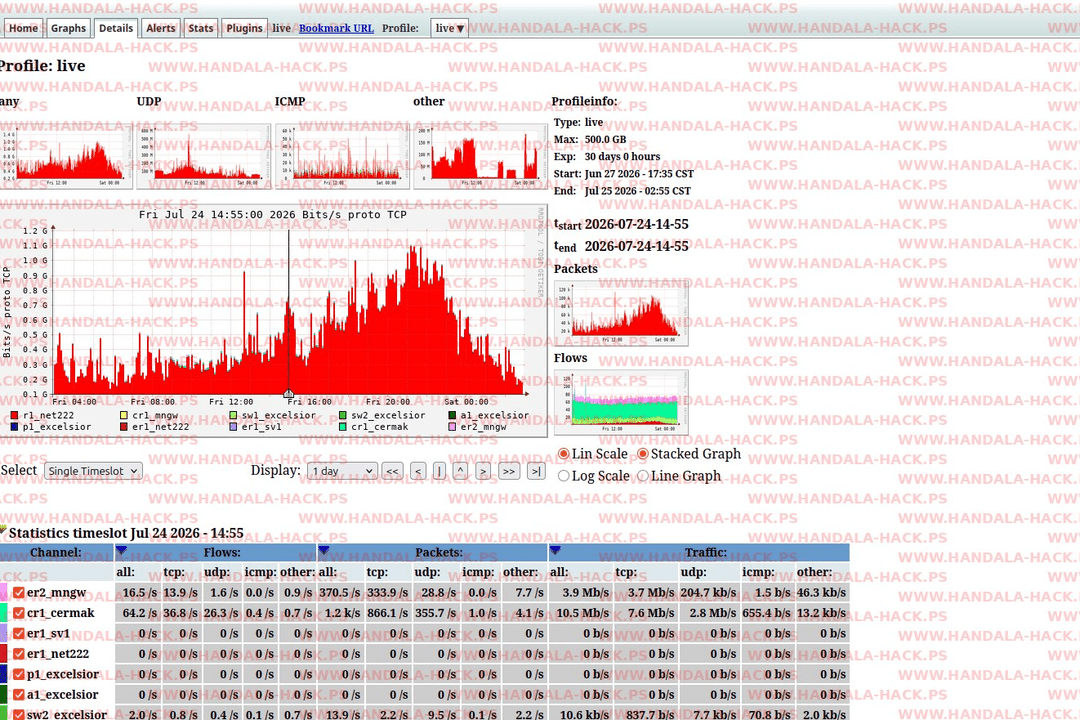
Task: Click the tstart value '2026-07-24-14-55'
Action: (x=636, y=225)
